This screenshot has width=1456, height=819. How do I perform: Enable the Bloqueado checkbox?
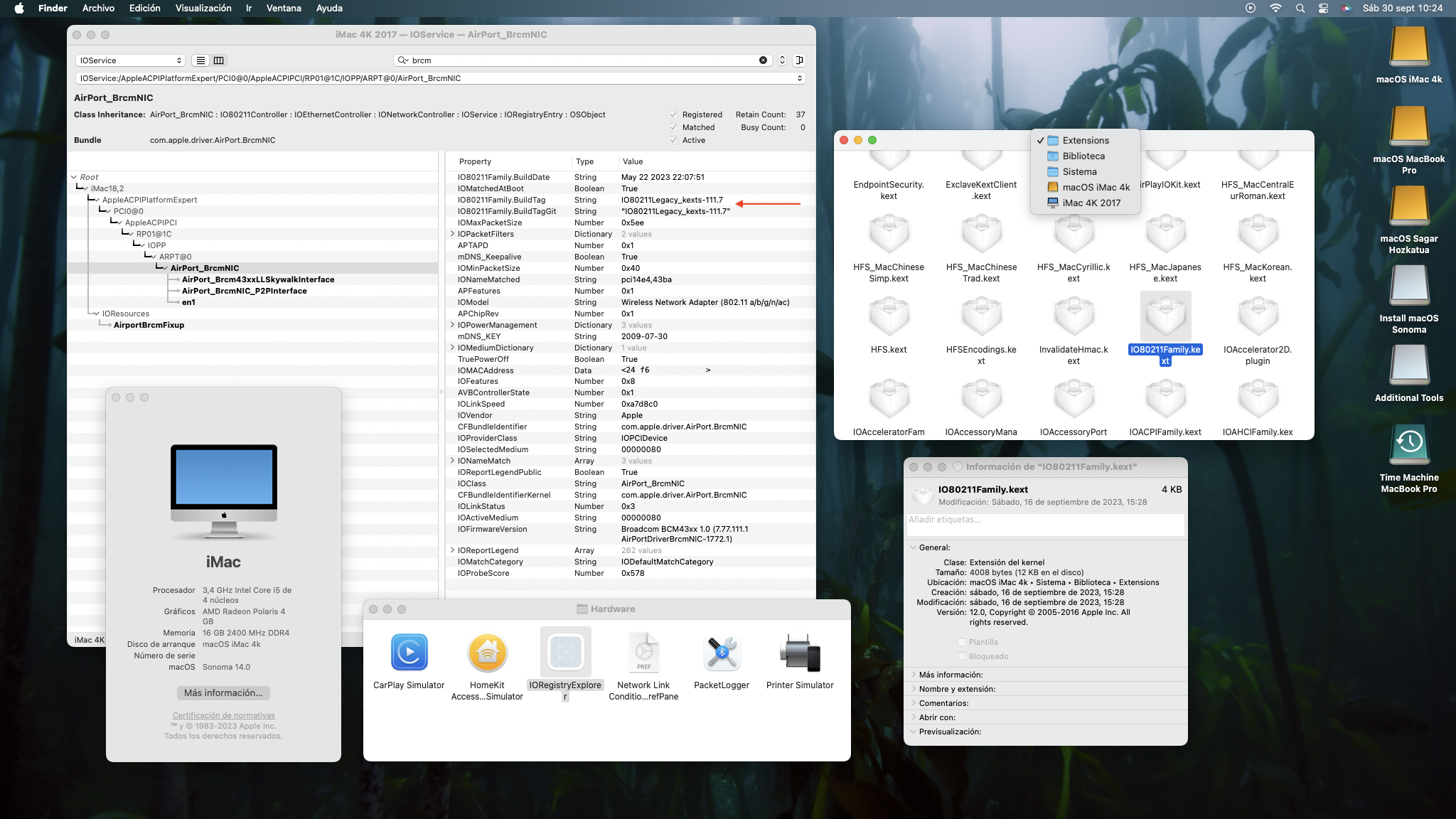(962, 656)
